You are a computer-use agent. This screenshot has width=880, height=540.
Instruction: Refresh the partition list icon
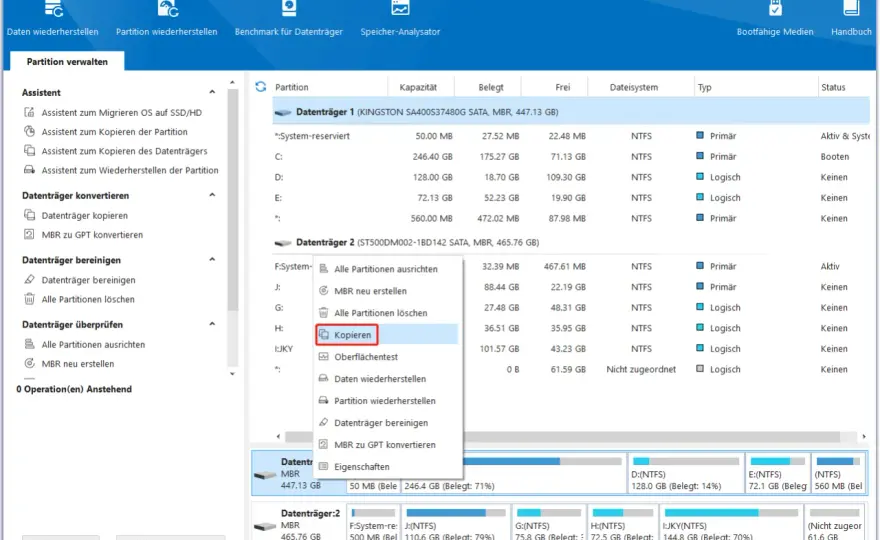click(260, 87)
